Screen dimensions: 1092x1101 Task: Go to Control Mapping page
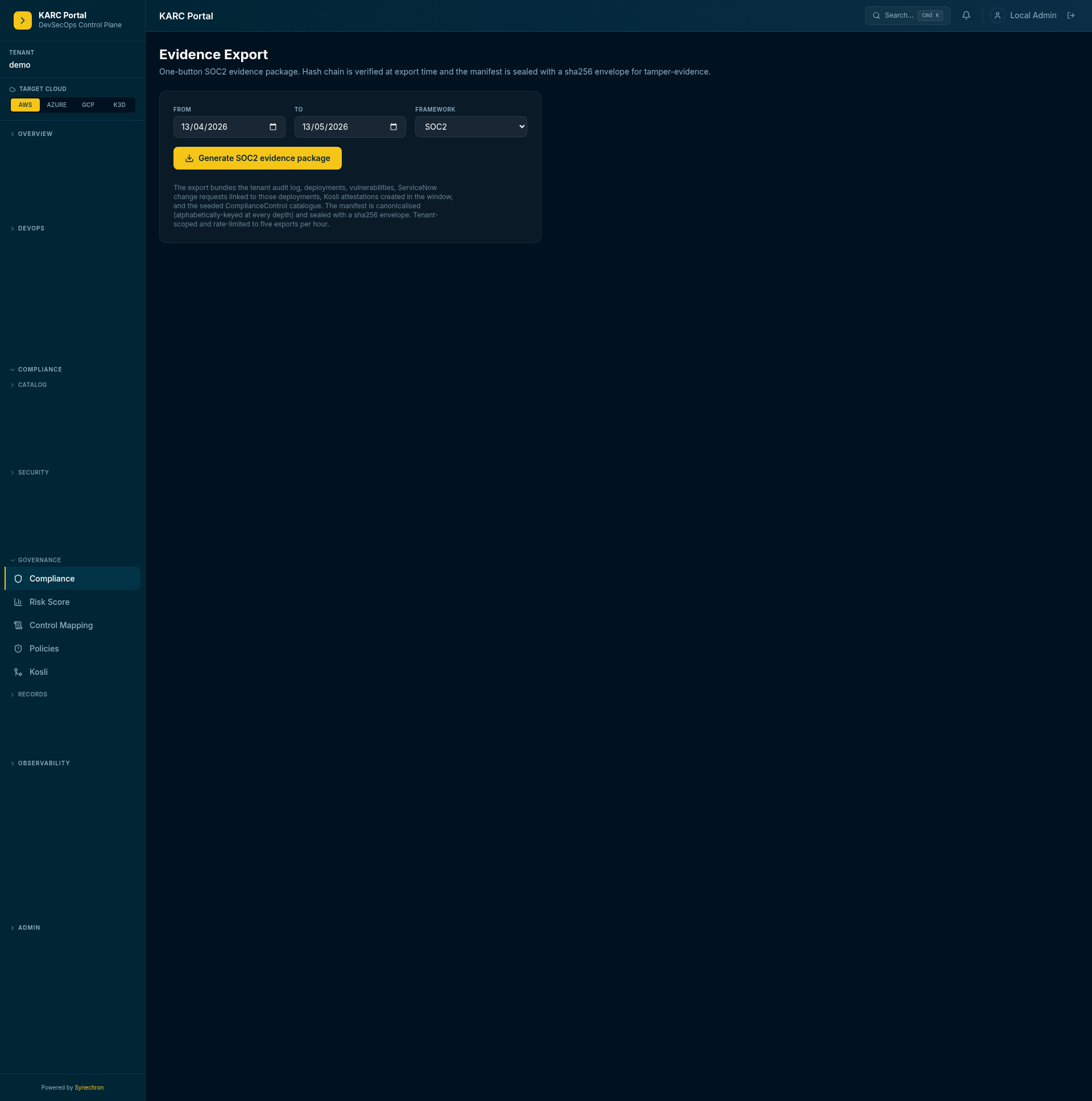tap(72, 625)
